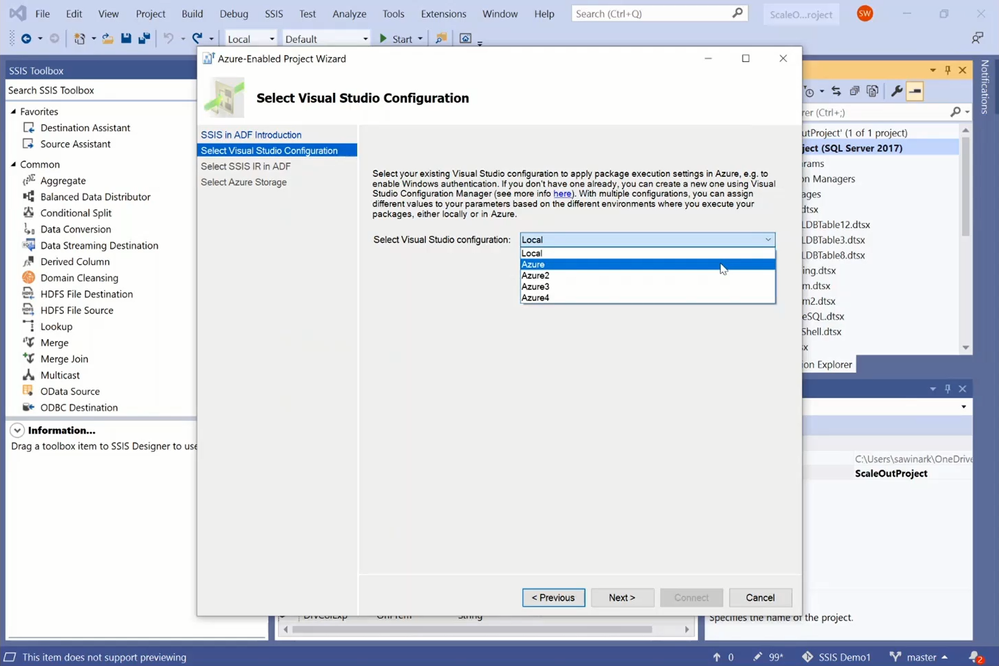The height and width of the screenshot is (666, 999).
Task: Collapse the Information section chevron
Action: (x=17, y=431)
